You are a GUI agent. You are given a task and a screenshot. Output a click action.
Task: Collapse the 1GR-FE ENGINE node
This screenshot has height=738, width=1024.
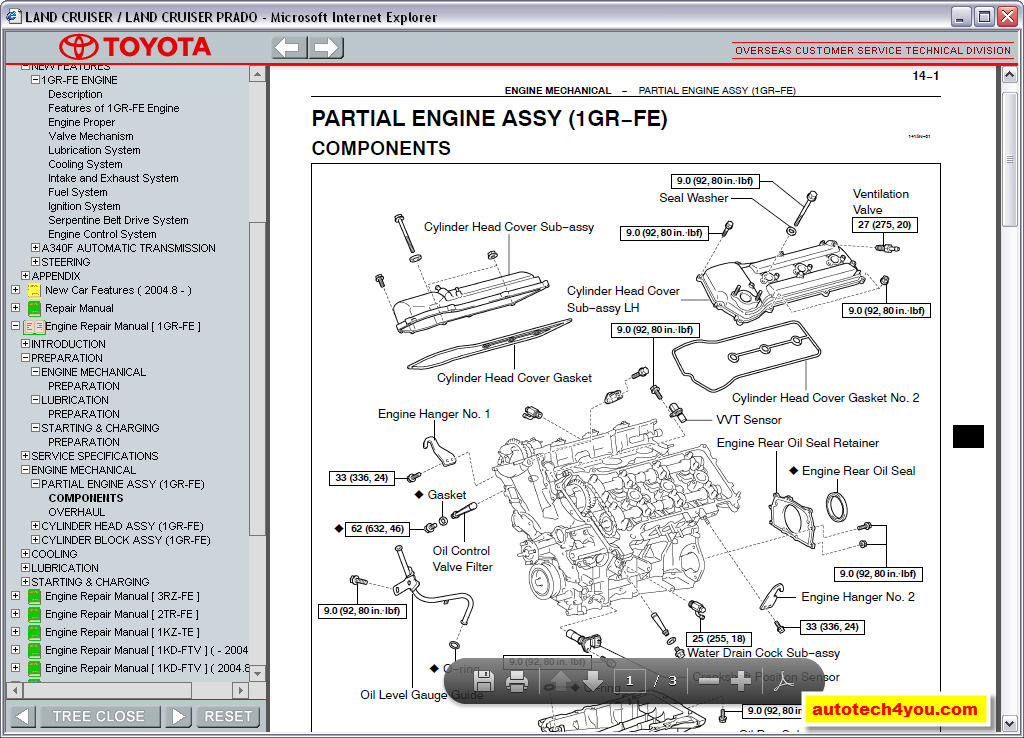35,80
